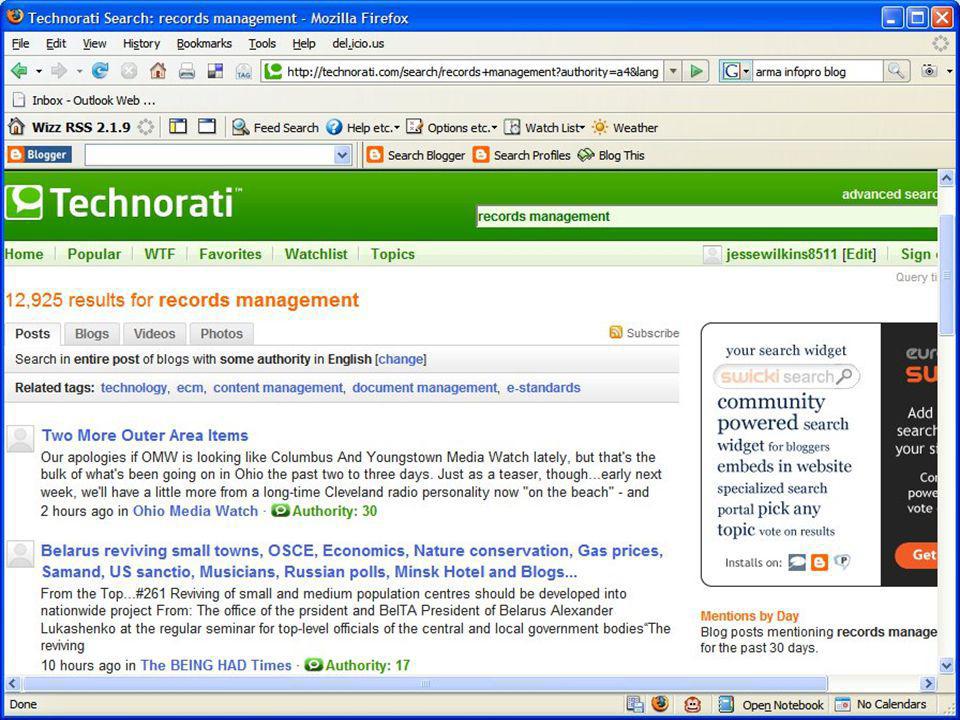960x720 pixels.
Task: Open the Bookmarks menu
Action: 204,43
